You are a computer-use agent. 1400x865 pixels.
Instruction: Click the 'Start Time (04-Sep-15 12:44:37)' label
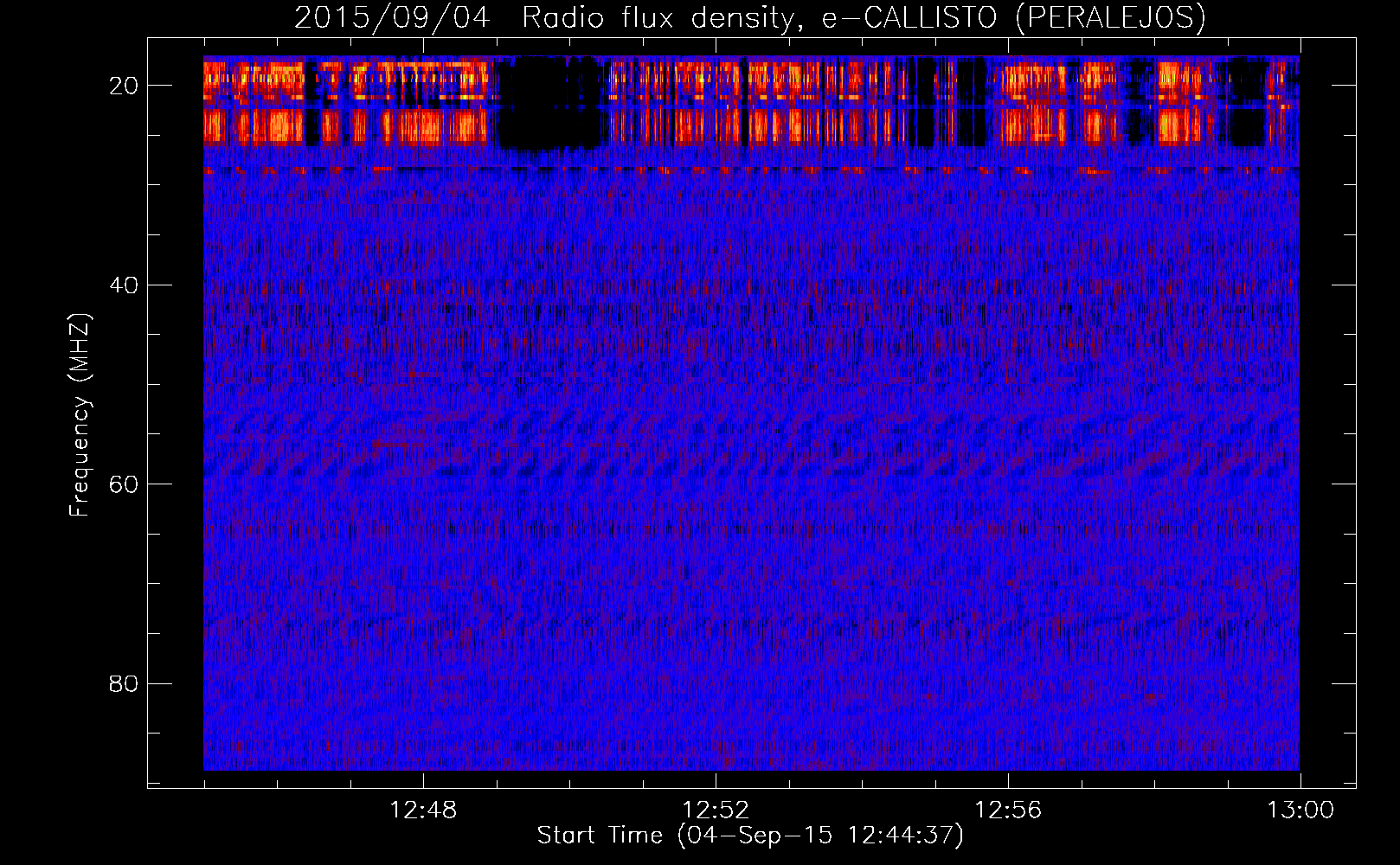point(750,836)
